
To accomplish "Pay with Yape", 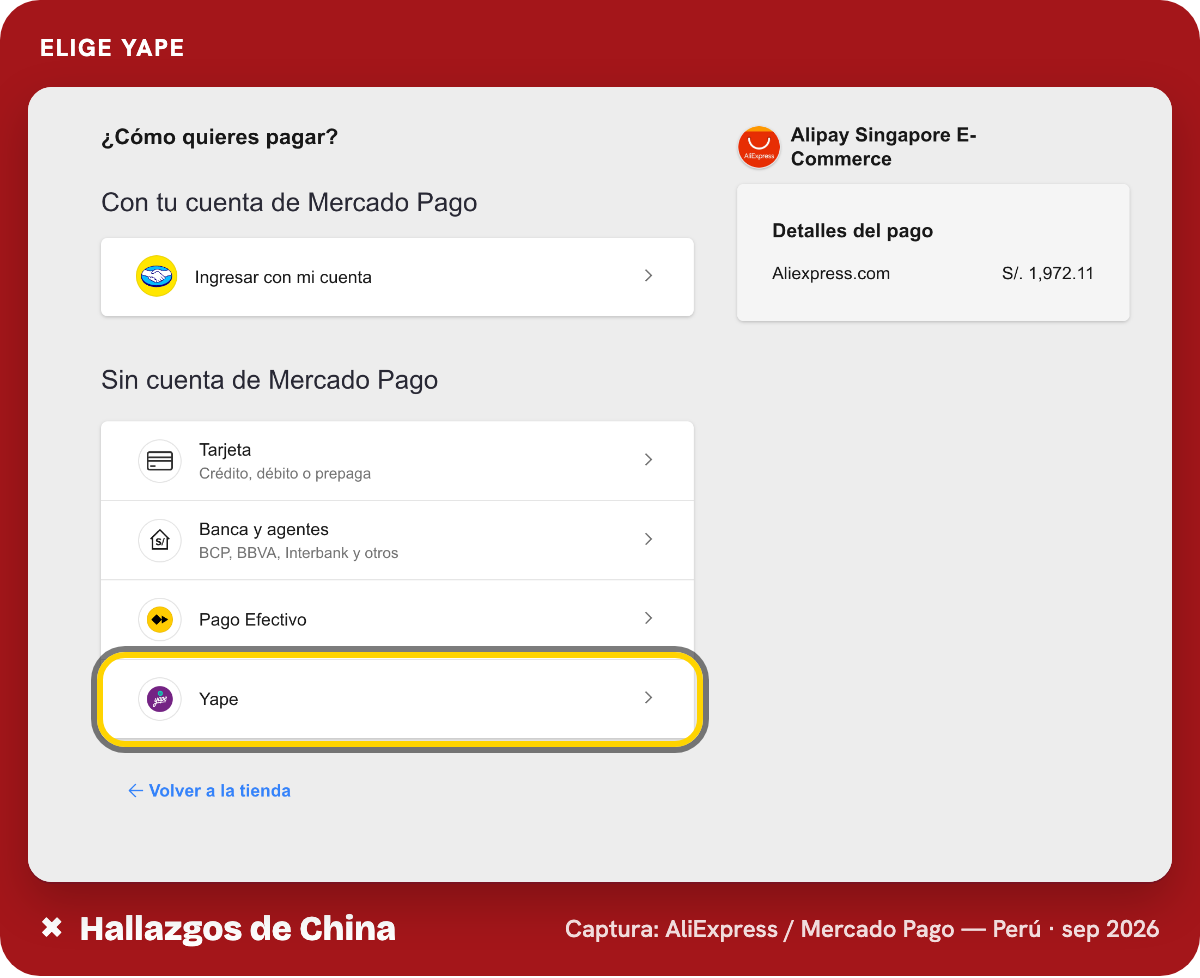I will (397, 699).
